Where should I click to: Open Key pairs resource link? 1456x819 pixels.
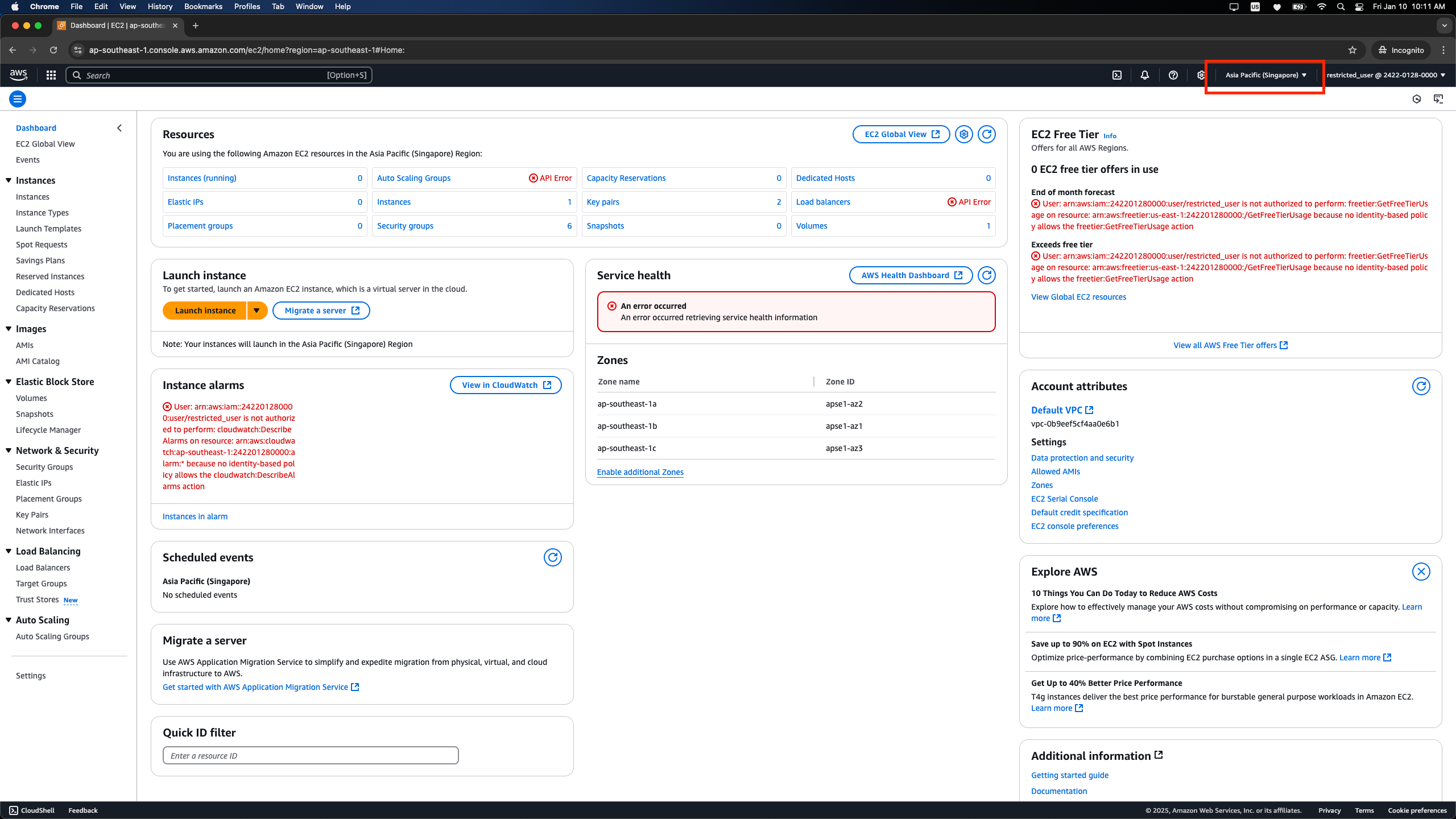(603, 202)
